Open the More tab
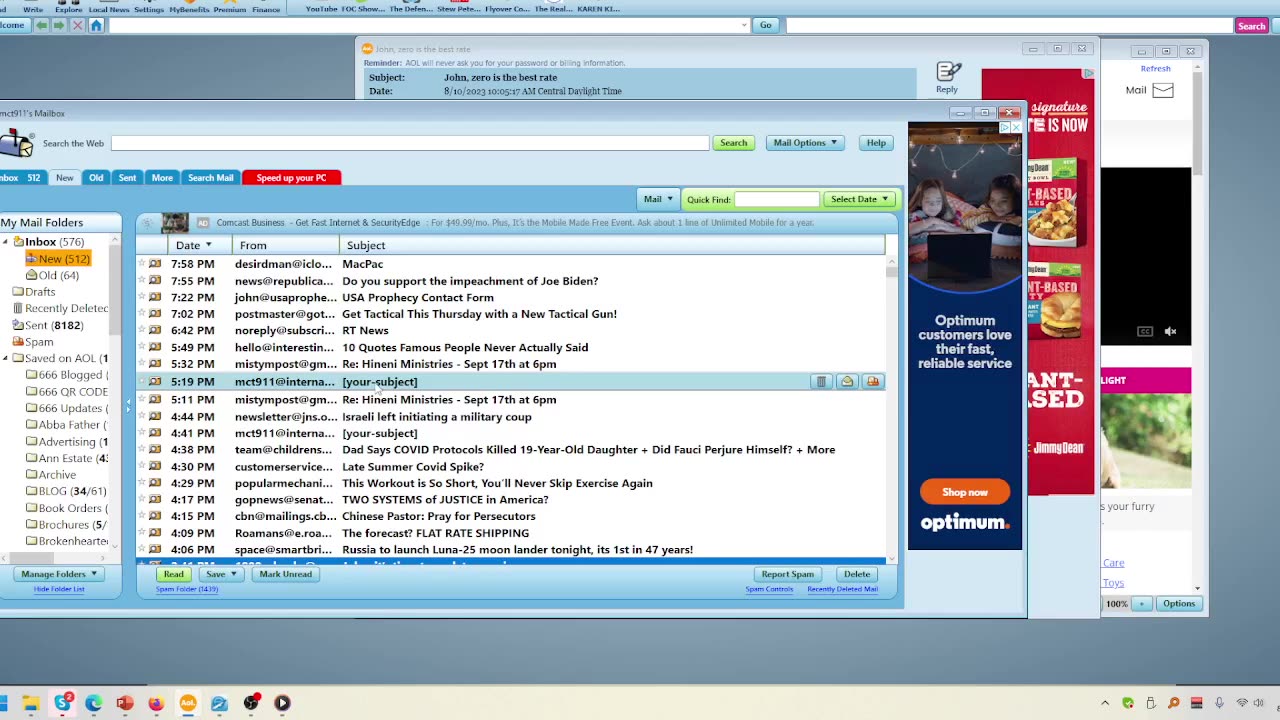The width and height of the screenshot is (1280, 720). tap(162, 178)
